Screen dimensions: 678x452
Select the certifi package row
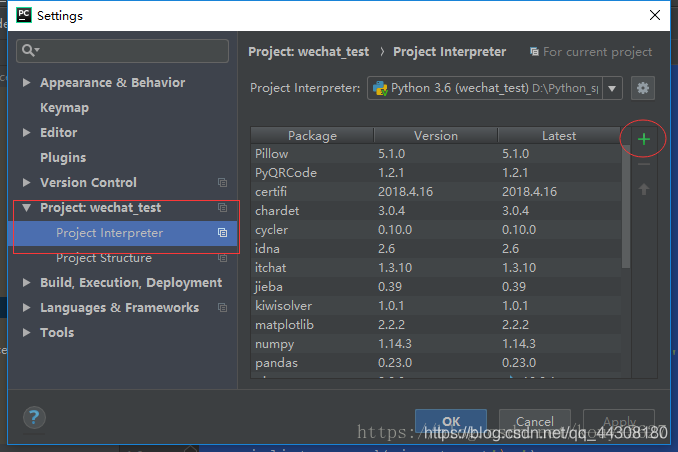coord(436,192)
